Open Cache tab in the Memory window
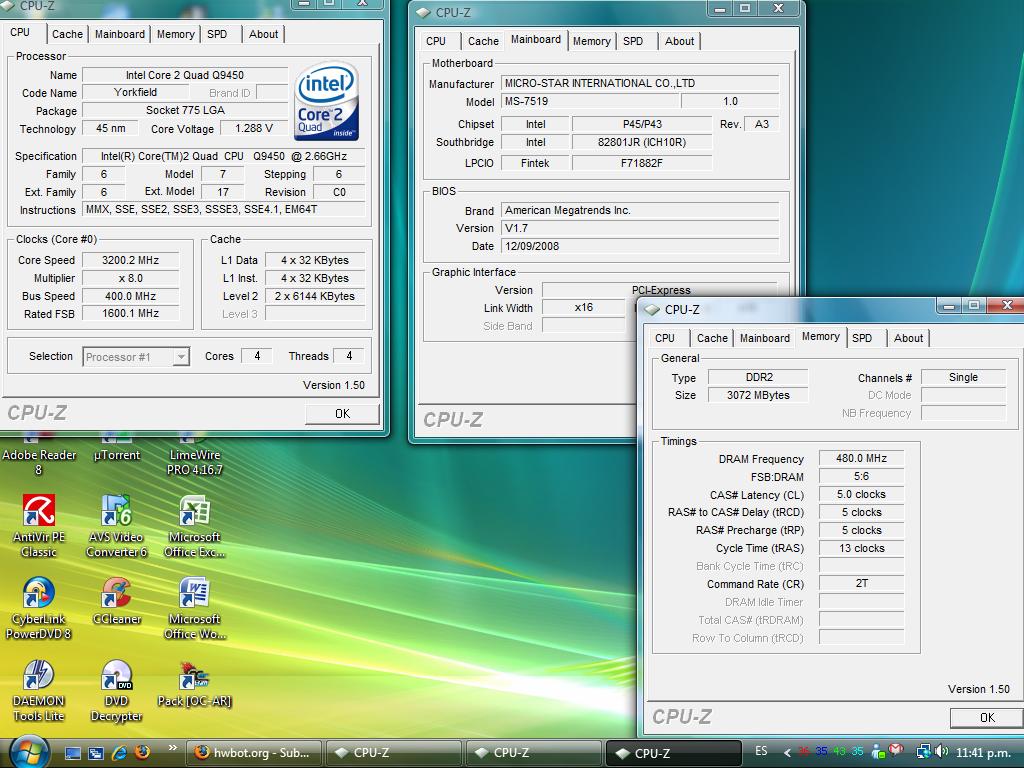The height and width of the screenshot is (768, 1024). click(712, 338)
